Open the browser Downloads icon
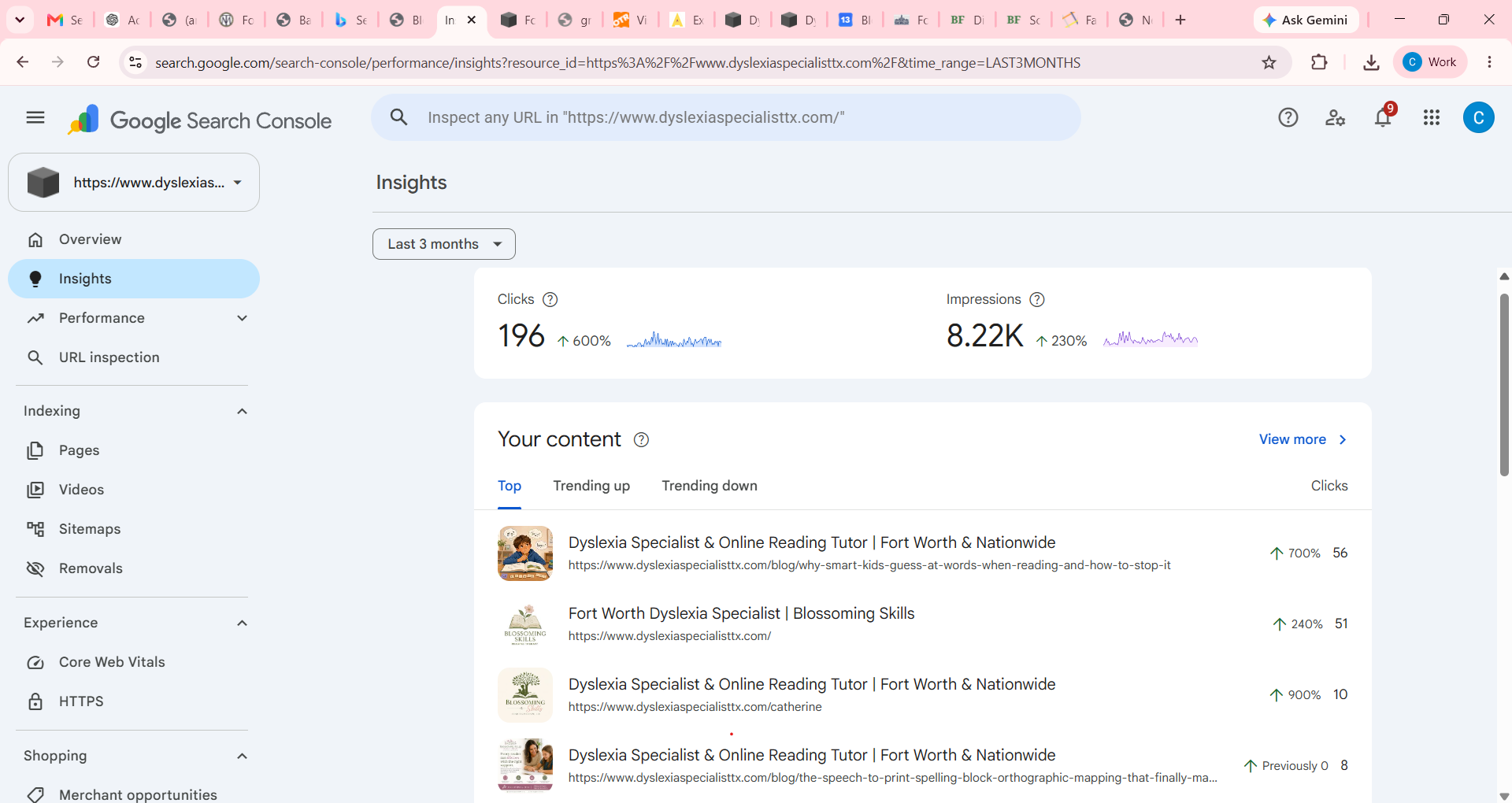Image resolution: width=1512 pixels, height=803 pixels. coord(1371,62)
